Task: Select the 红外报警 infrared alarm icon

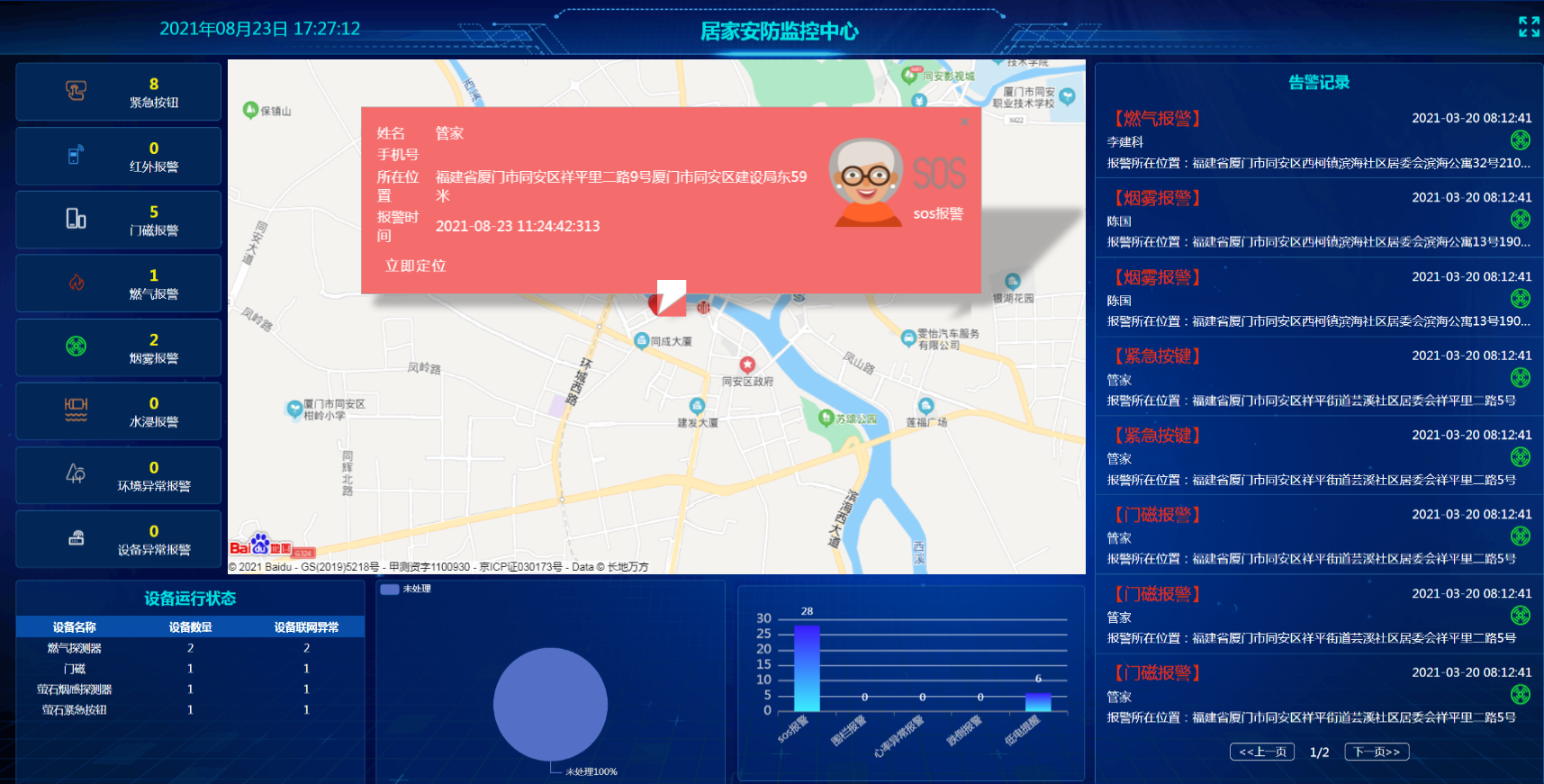Action: (x=77, y=155)
